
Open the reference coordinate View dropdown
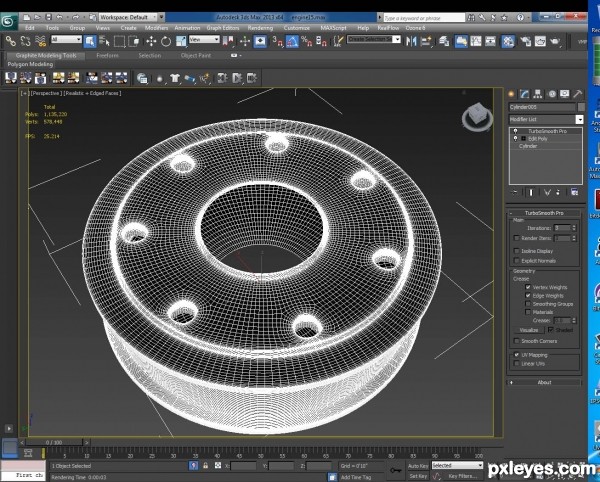point(204,39)
